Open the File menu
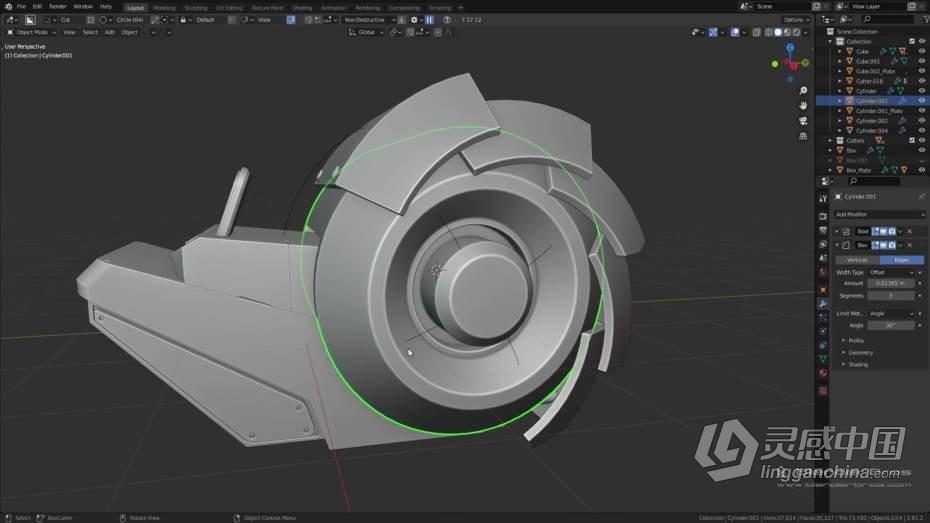930x523 pixels. (21, 7)
